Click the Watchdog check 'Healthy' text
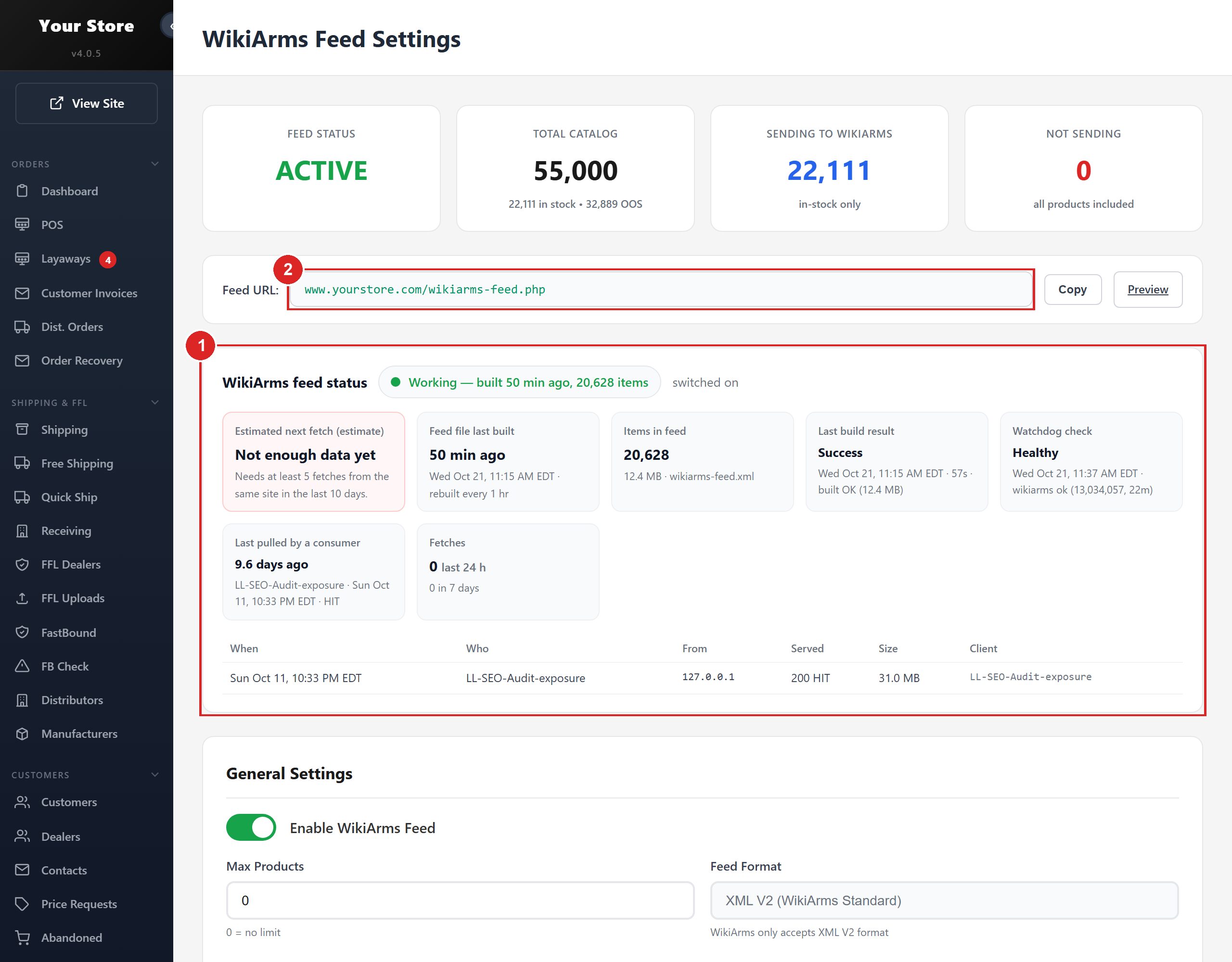 (1035, 453)
